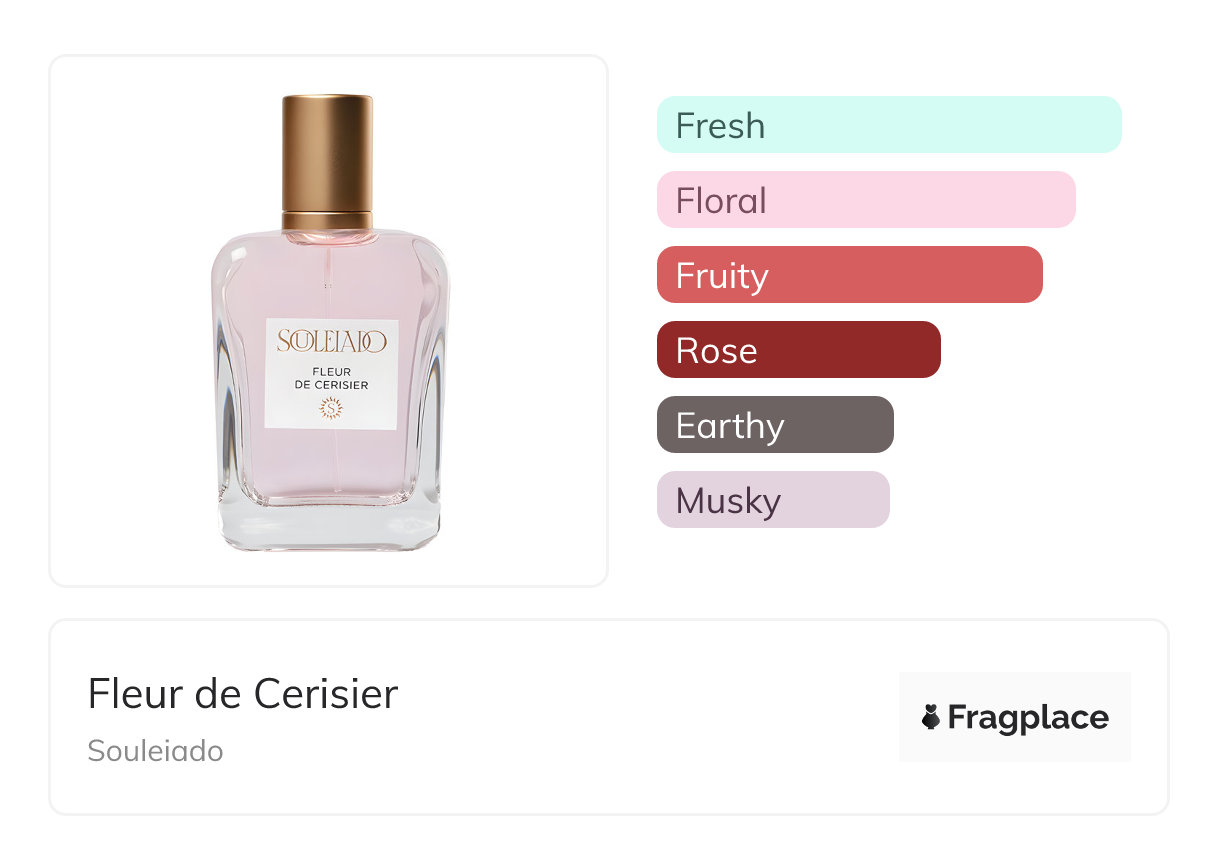
Task: Click the Souleiado brand name subtitle
Action: pos(155,751)
